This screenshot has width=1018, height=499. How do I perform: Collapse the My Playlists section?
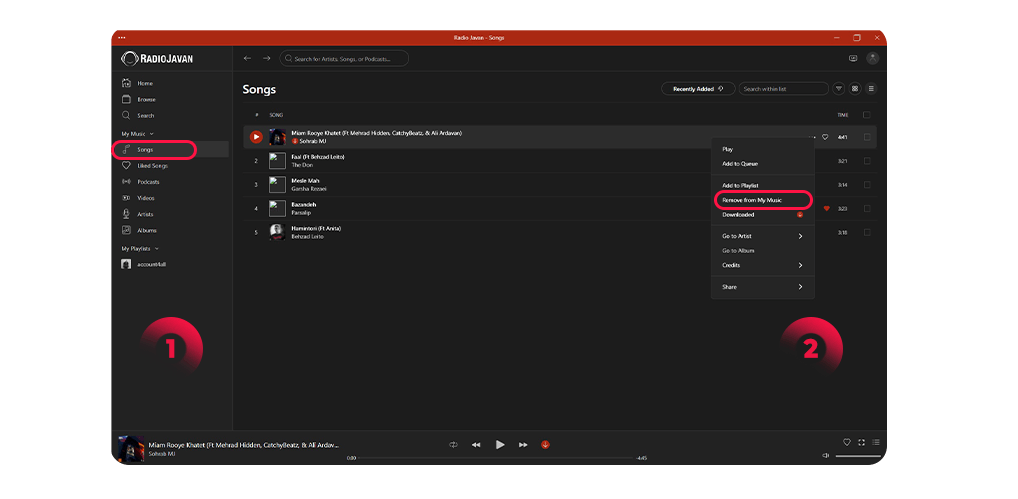pos(140,249)
